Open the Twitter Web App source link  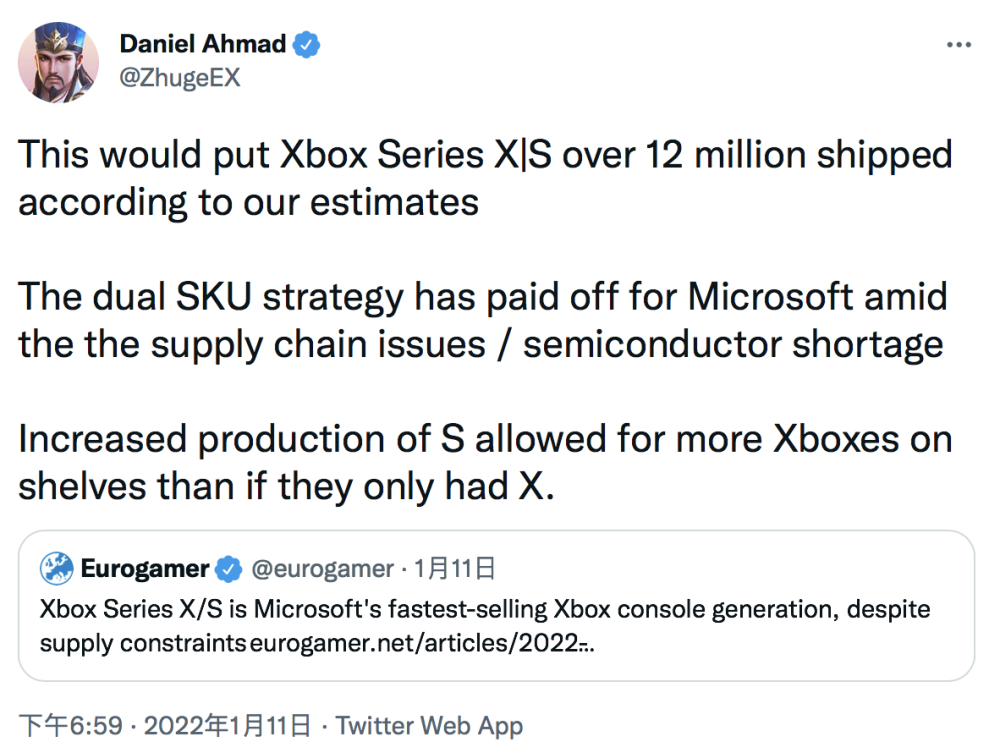tap(429, 725)
